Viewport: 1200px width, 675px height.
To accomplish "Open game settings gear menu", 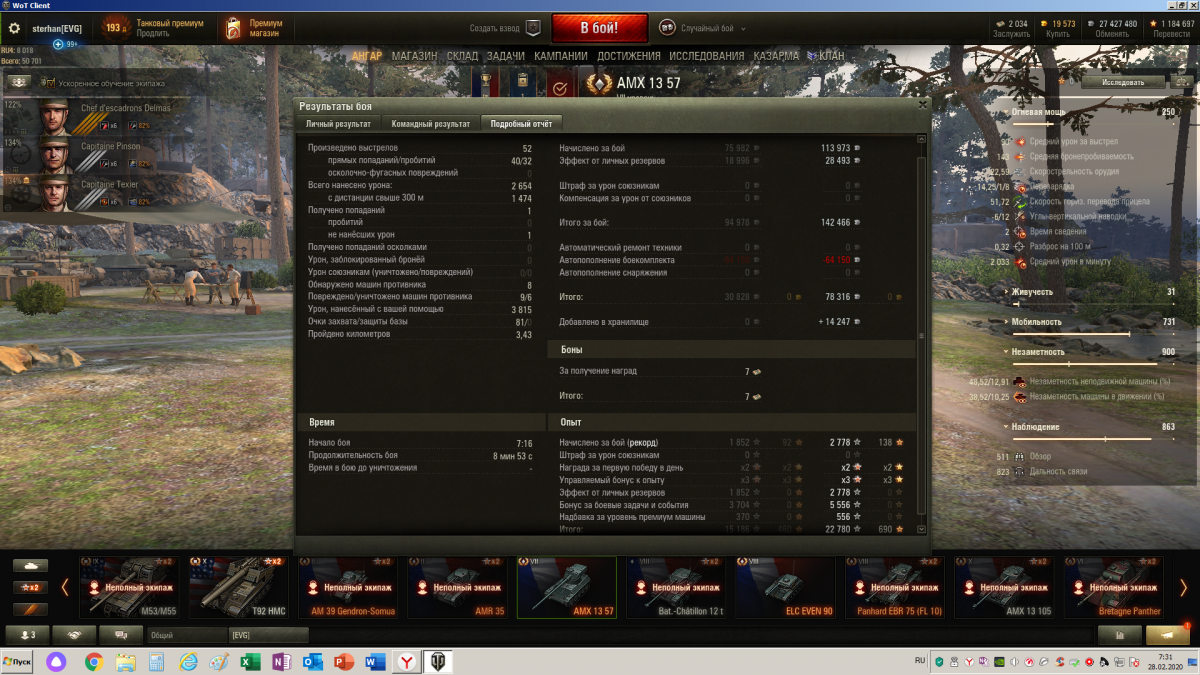I will [14, 28].
